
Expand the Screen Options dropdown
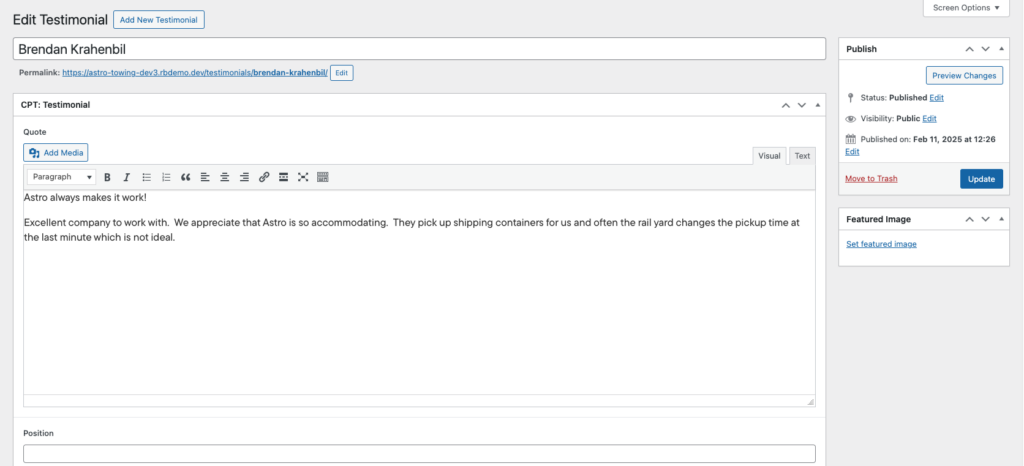pyautogui.click(x=965, y=8)
